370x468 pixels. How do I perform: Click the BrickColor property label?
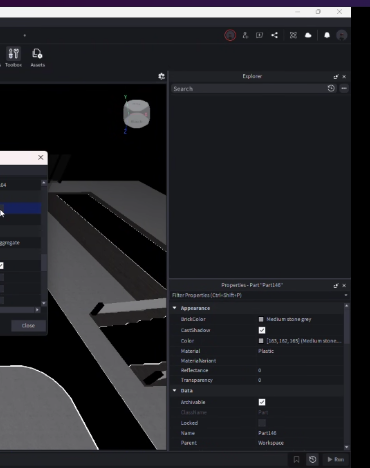point(193,319)
